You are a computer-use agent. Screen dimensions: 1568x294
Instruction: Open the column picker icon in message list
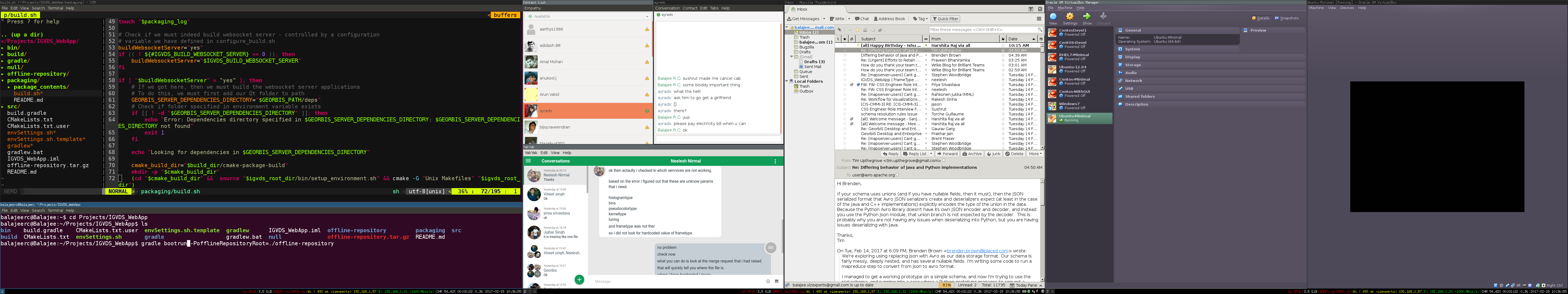(1041, 39)
